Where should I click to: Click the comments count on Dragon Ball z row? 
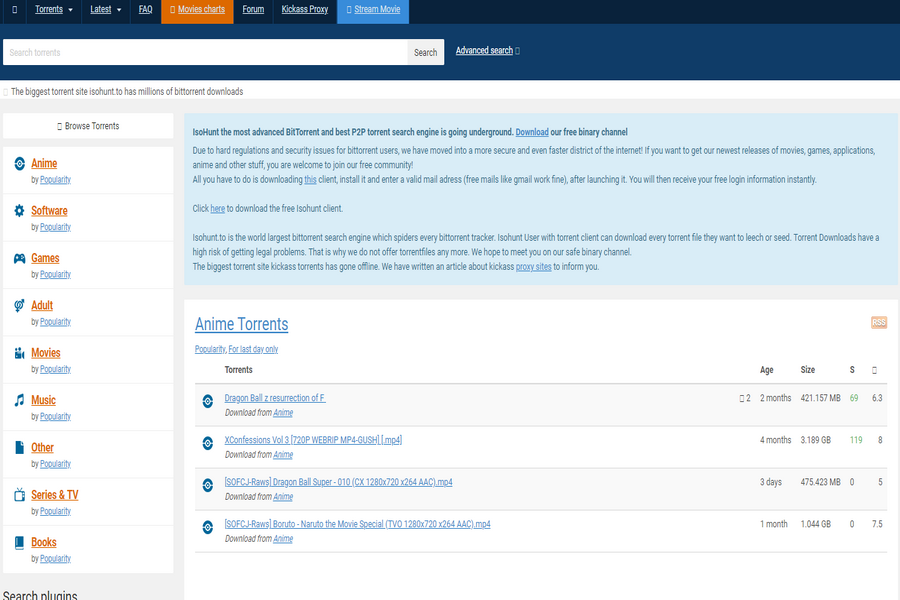745,398
